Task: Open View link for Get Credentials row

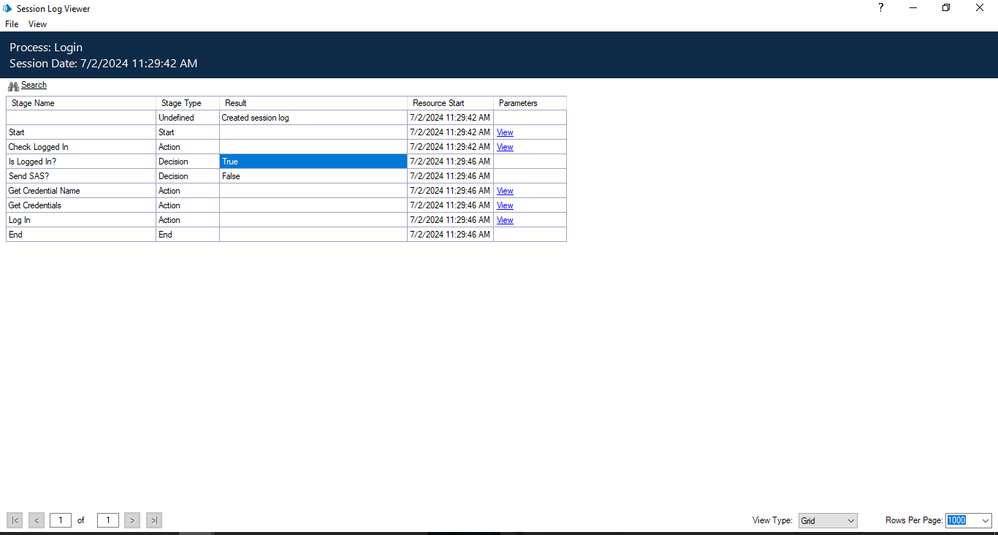Action: pos(505,205)
